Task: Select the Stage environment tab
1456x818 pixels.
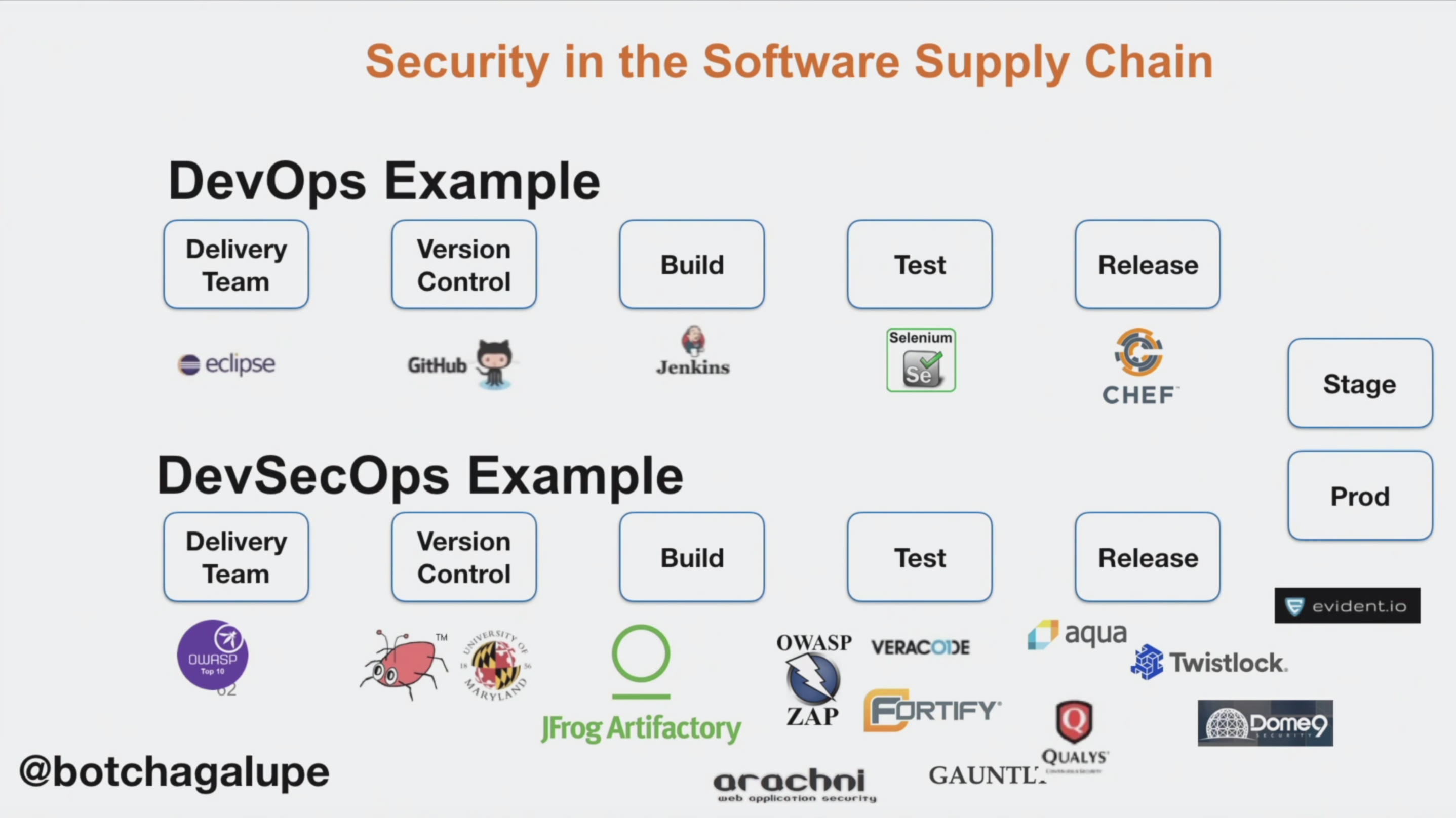Action: [x=1359, y=385]
